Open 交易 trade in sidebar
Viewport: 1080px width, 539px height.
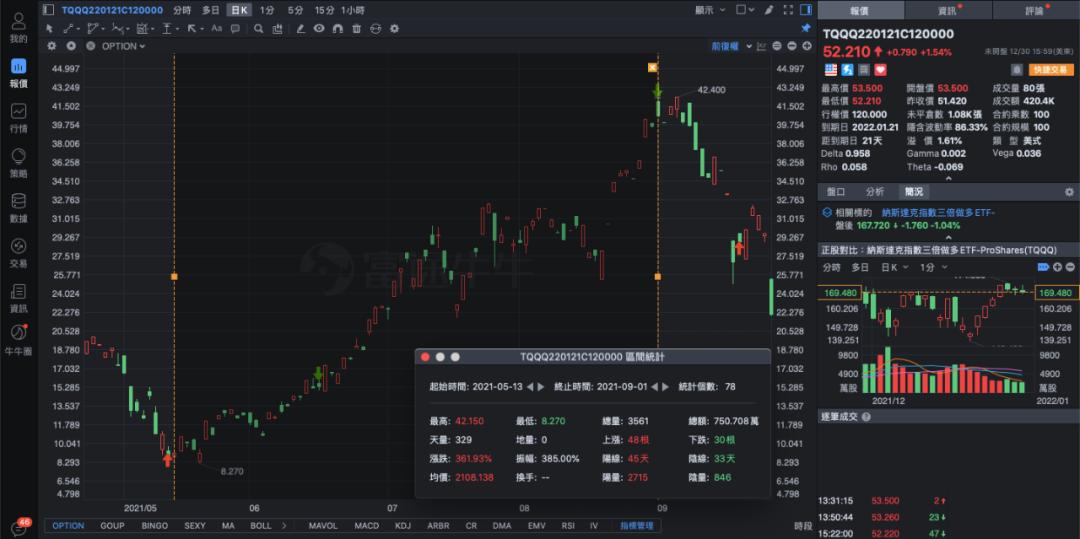click(x=19, y=253)
